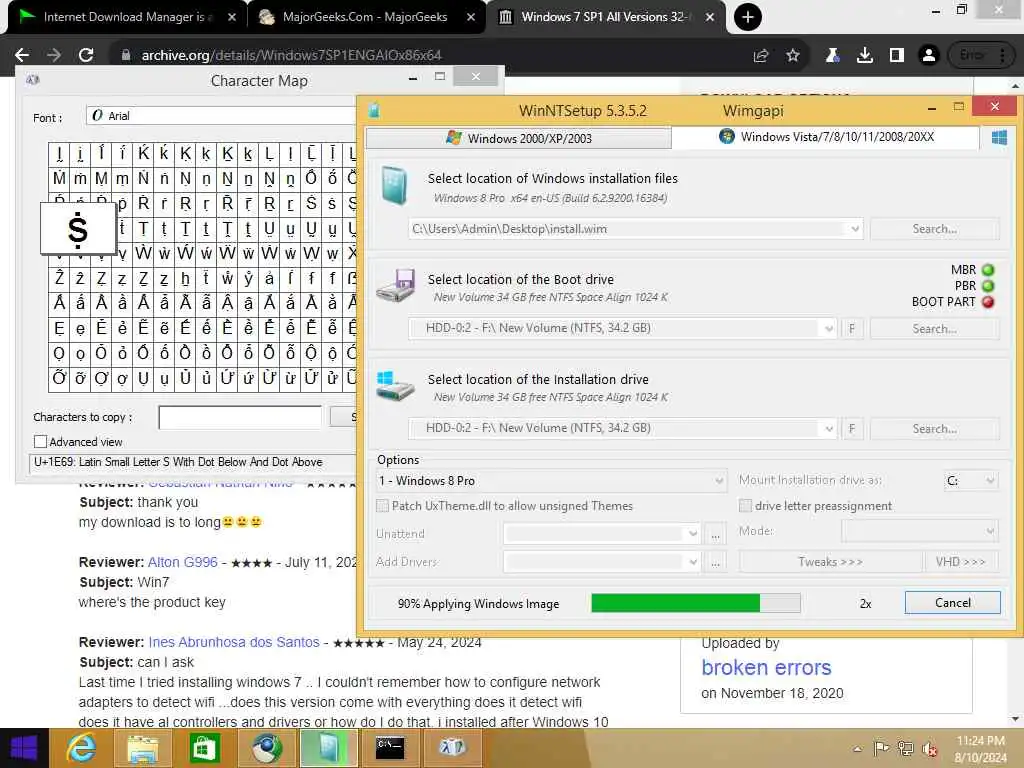Click the archive.org address bar
The image size is (1024, 768).
pyautogui.click(x=431, y=56)
